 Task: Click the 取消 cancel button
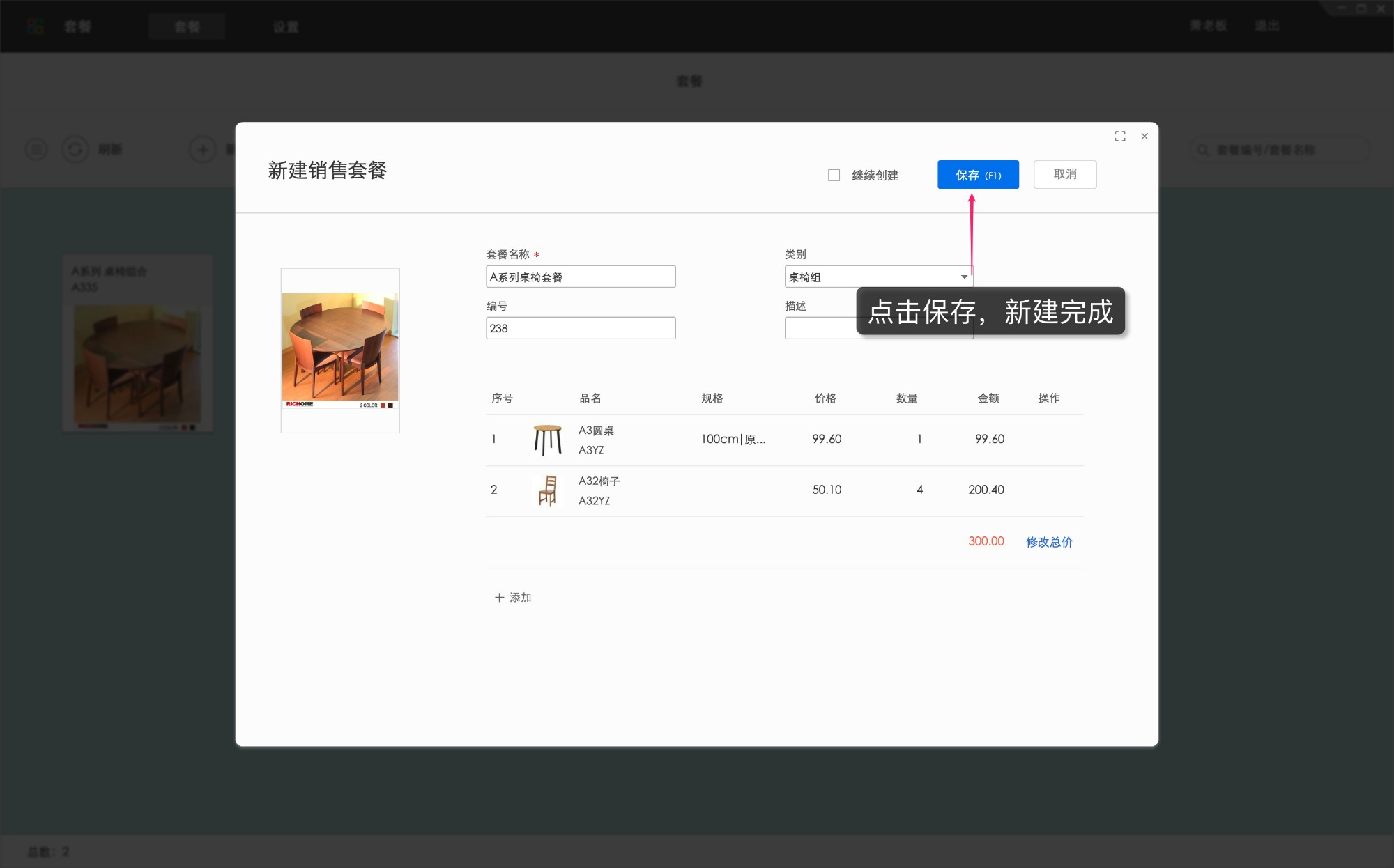(1065, 174)
